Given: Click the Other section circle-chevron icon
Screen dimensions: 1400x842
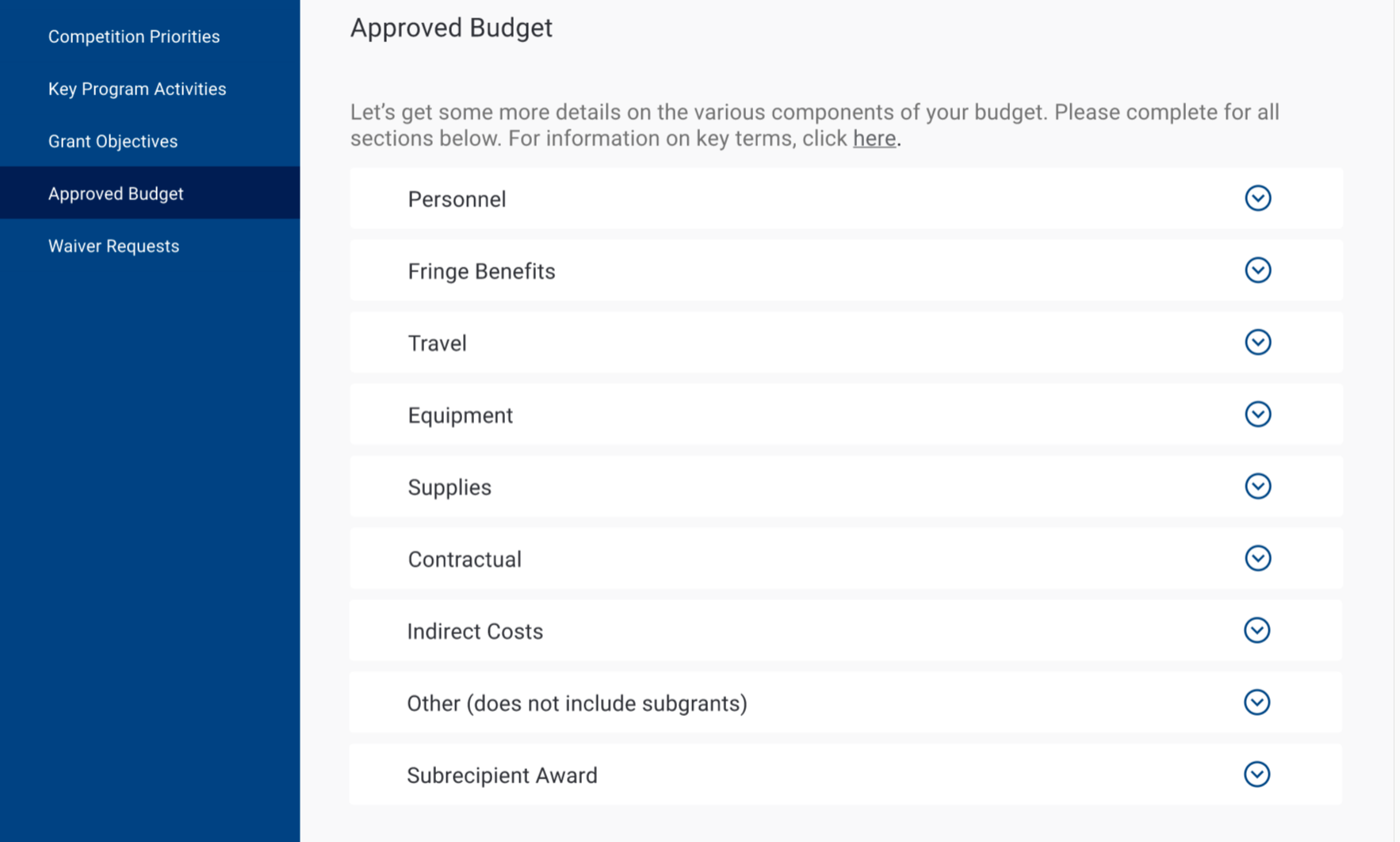Looking at the screenshot, I should click(x=1257, y=702).
